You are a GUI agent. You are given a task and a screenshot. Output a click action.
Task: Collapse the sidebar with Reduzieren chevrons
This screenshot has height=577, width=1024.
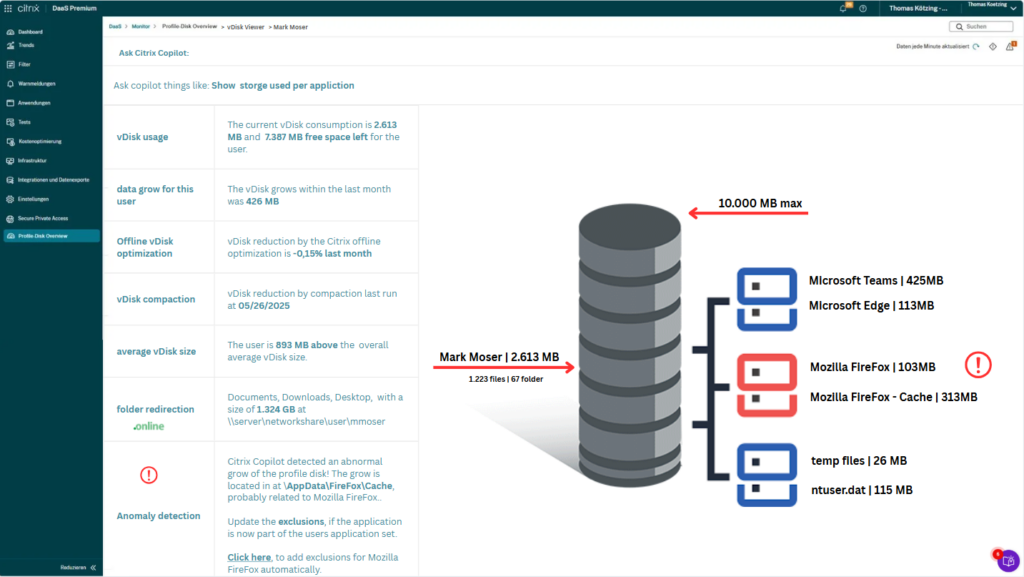point(93,567)
